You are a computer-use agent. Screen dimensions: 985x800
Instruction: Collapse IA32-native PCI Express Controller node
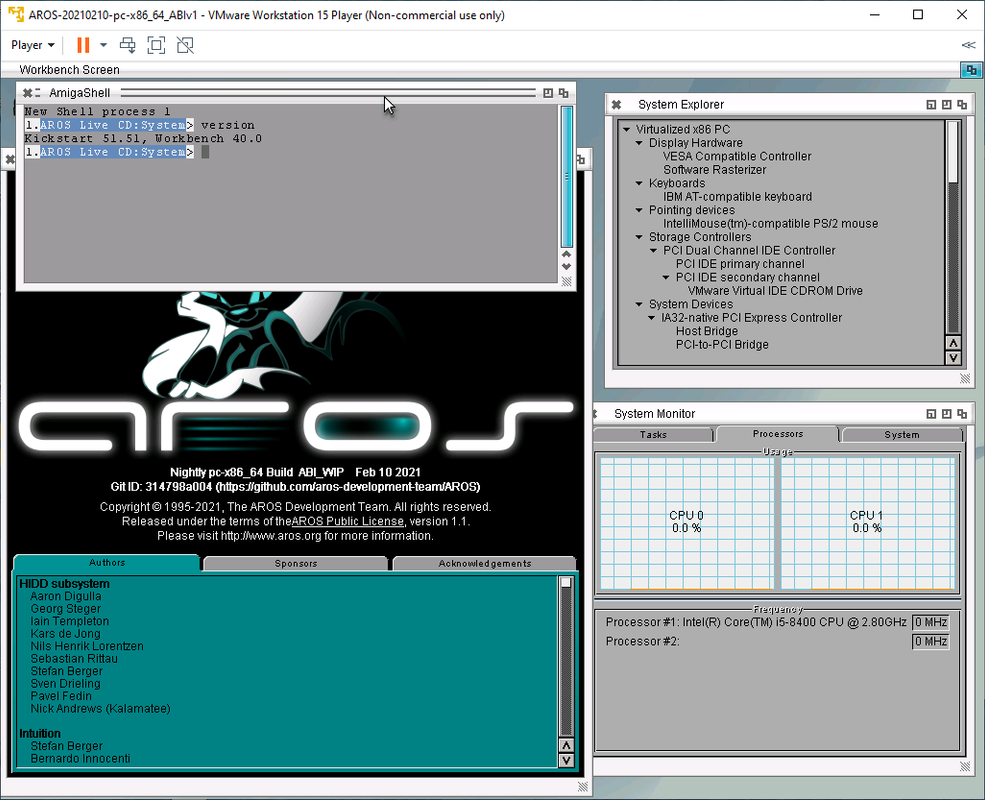click(652, 318)
